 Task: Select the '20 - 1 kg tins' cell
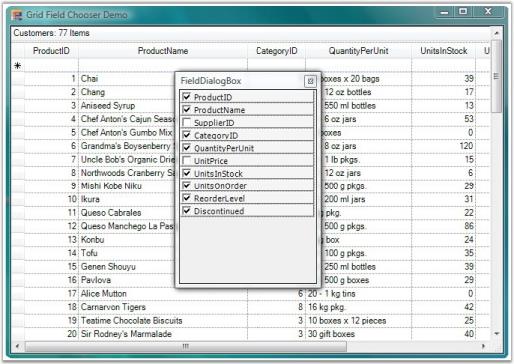tap(358, 294)
